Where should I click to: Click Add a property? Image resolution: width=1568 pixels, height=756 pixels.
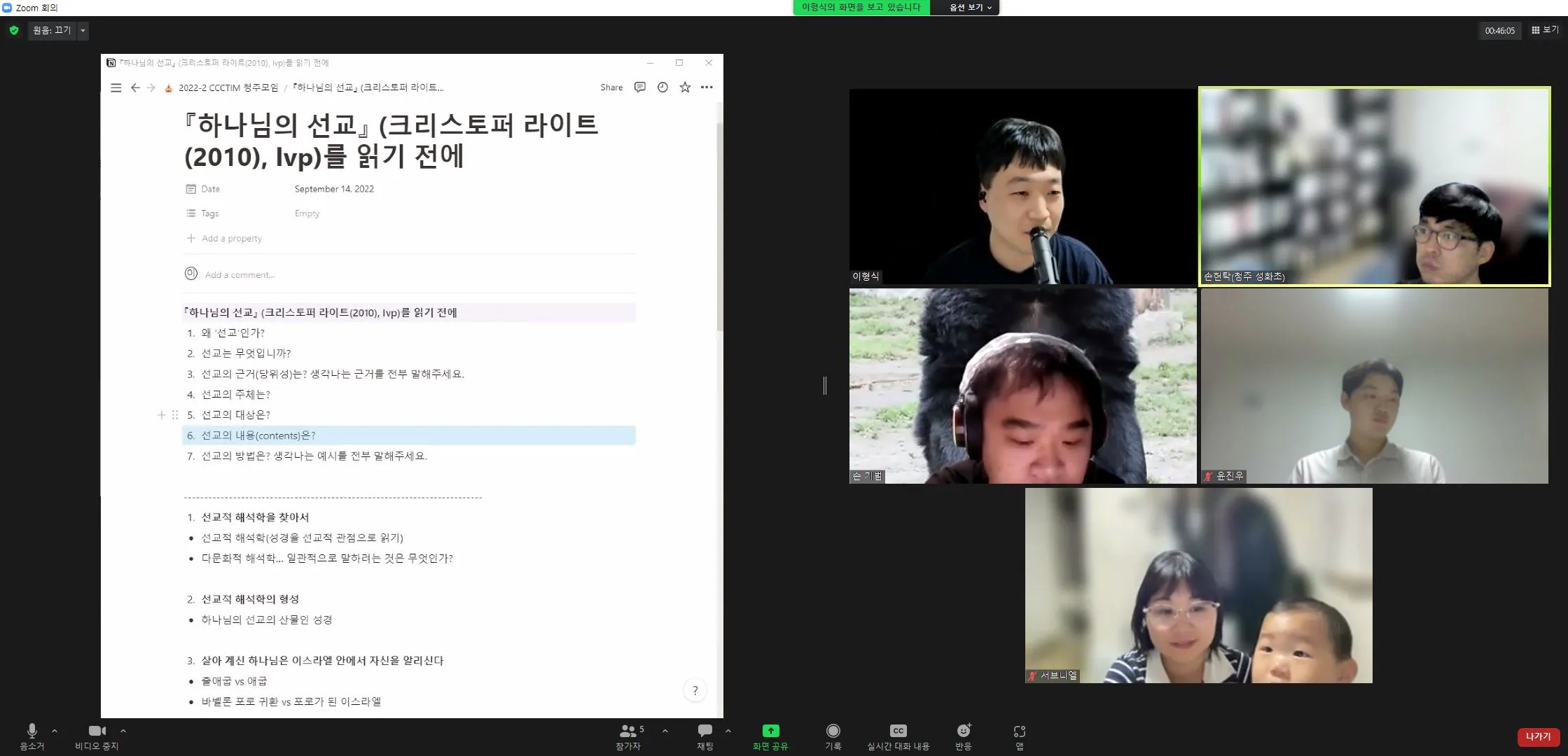point(224,239)
